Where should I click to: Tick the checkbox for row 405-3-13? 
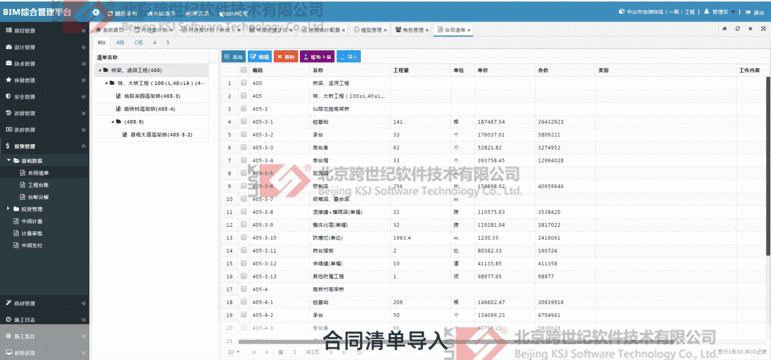243,276
